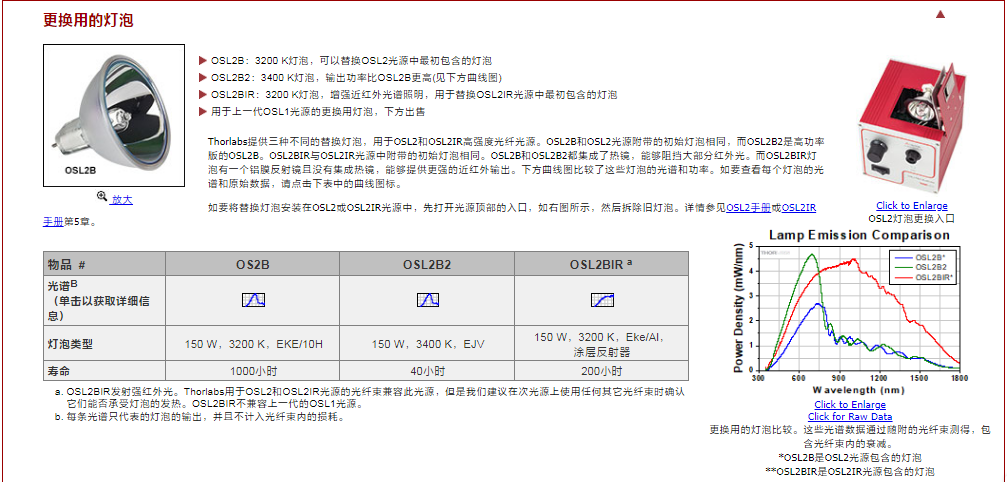Open the OSL2B2 spectrum graph icon
The width and height of the screenshot is (1007, 482).
(427, 300)
